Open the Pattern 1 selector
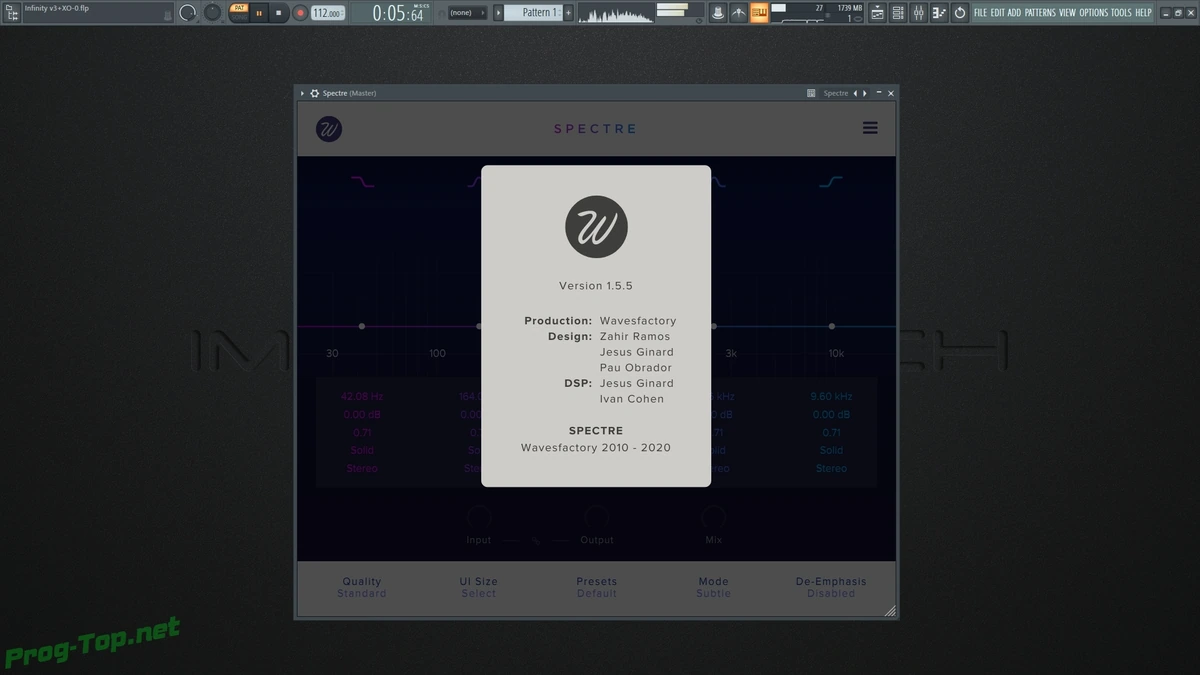Screen dimensions: 1200x675 click(x=533, y=13)
